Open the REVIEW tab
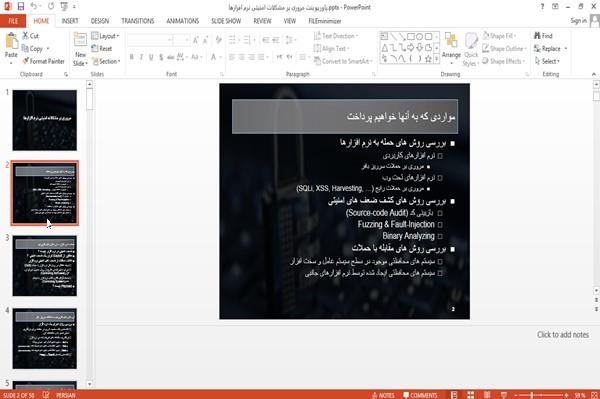Screen dimensions: 600x399 click(262, 21)
